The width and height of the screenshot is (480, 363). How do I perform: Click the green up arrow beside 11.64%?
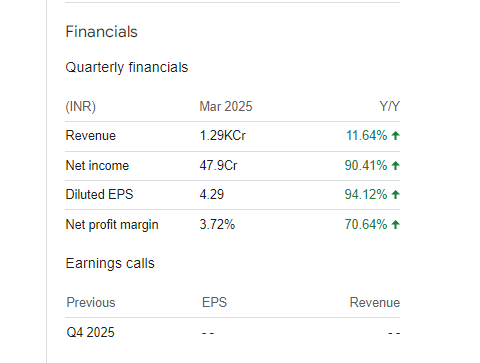395,136
